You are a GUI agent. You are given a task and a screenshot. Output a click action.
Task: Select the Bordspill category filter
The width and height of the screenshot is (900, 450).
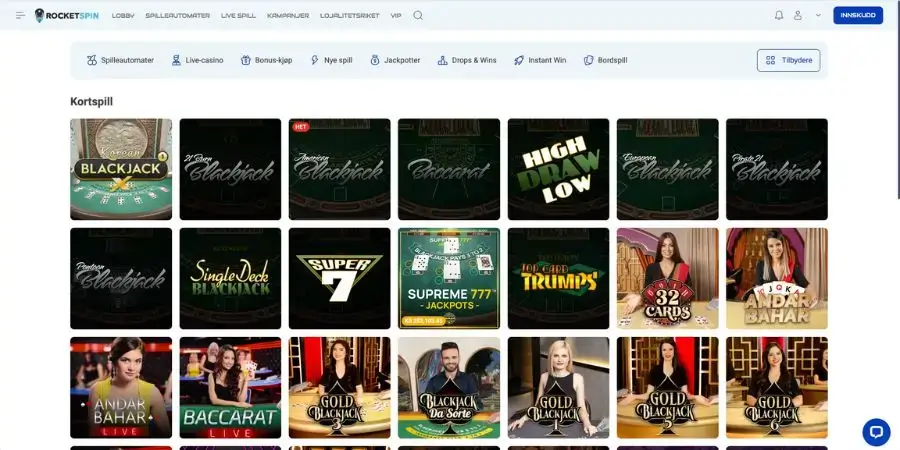click(x=606, y=60)
